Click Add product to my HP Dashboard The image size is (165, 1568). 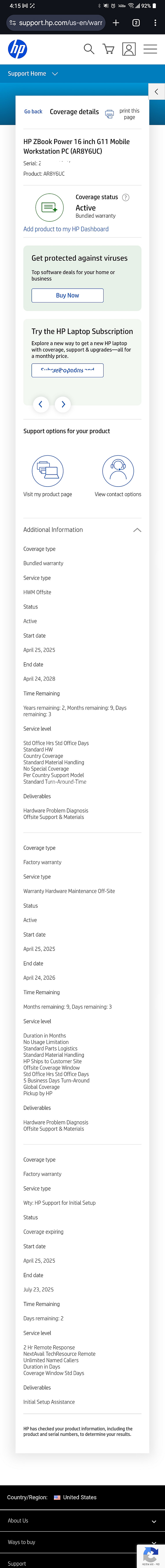(x=66, y=229)
